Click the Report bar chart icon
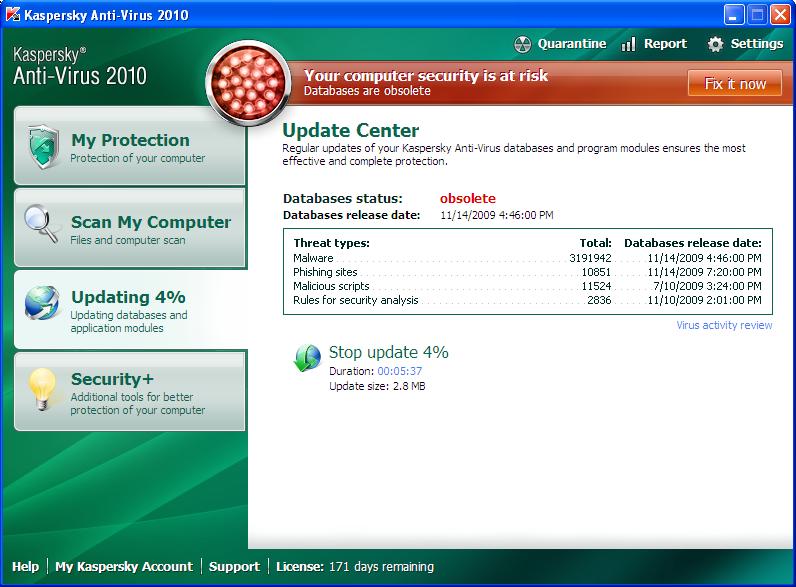This screenshot has height=587, width=796. [628, 44]
